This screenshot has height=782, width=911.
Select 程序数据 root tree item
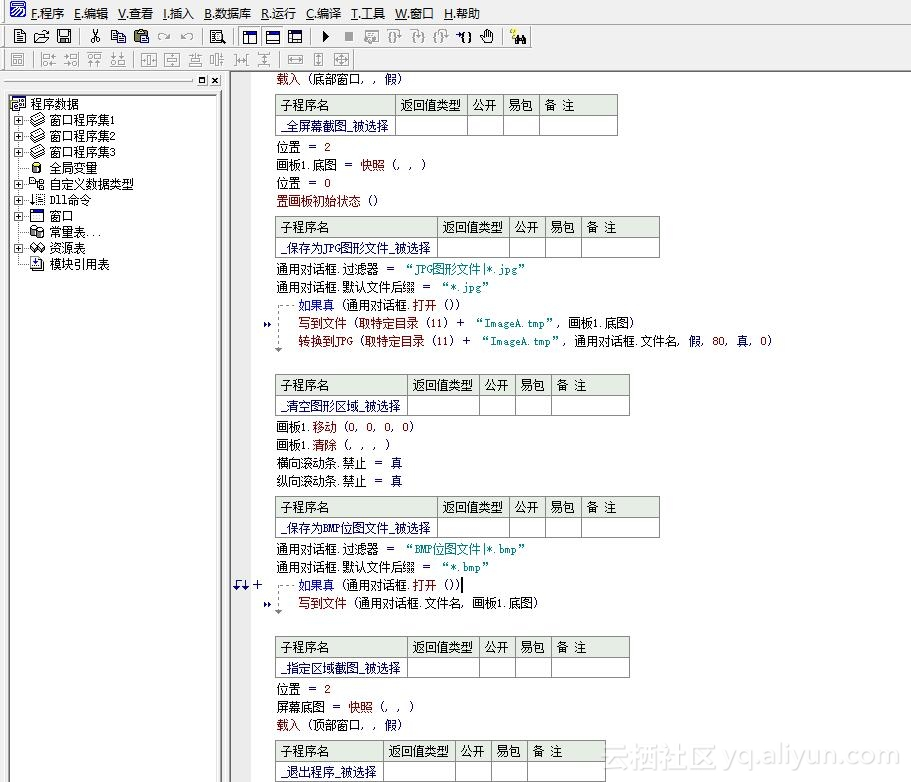[54, 104]
